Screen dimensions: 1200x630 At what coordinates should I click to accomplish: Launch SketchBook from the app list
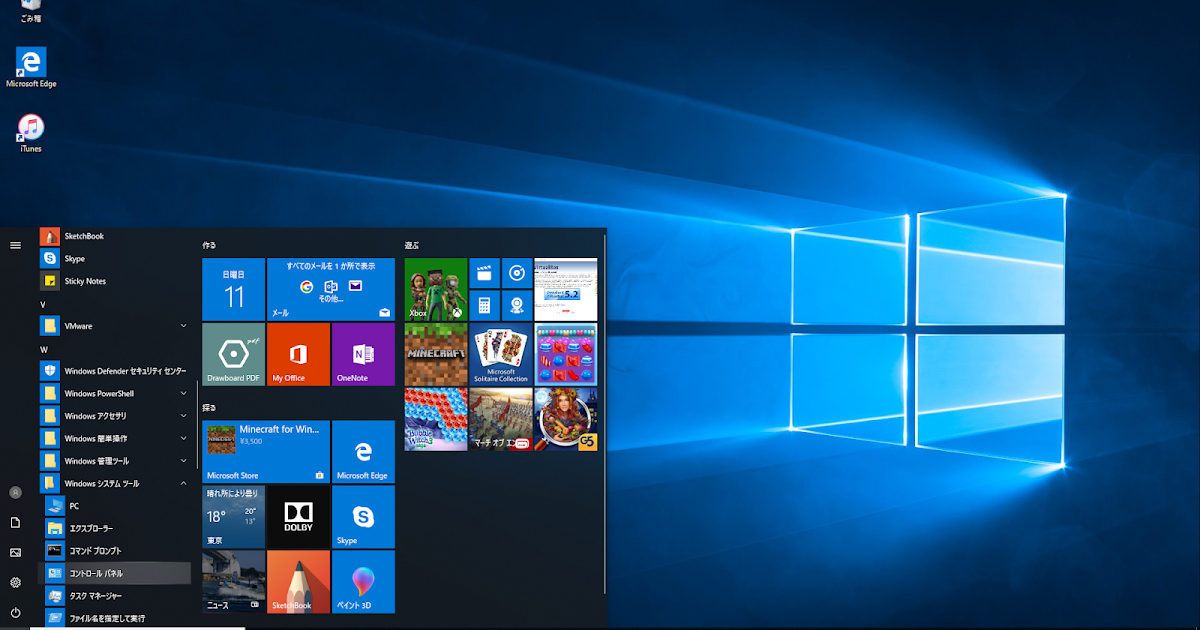pyautogui.click(x=114, y=236)
